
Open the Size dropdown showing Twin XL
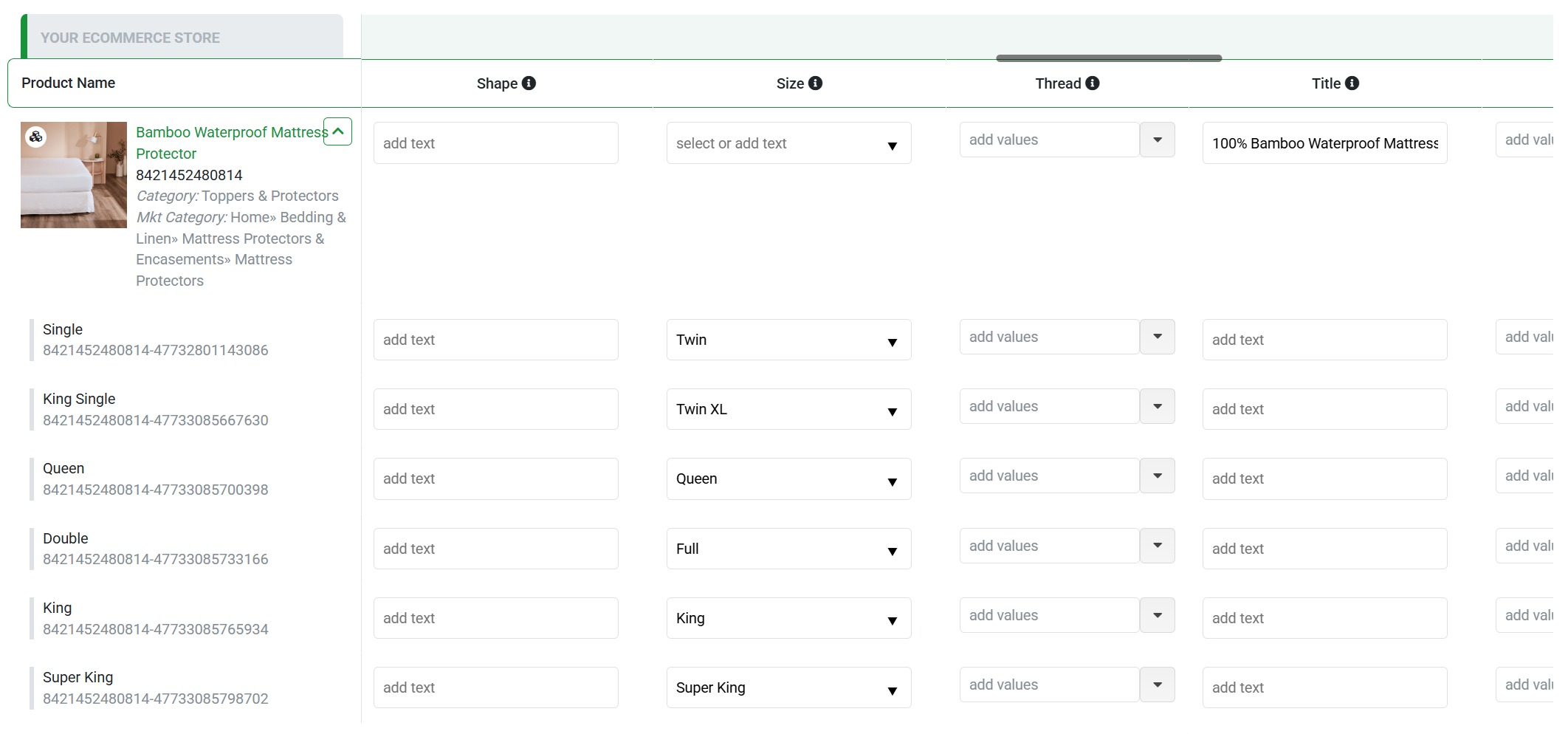pos(788,409)
